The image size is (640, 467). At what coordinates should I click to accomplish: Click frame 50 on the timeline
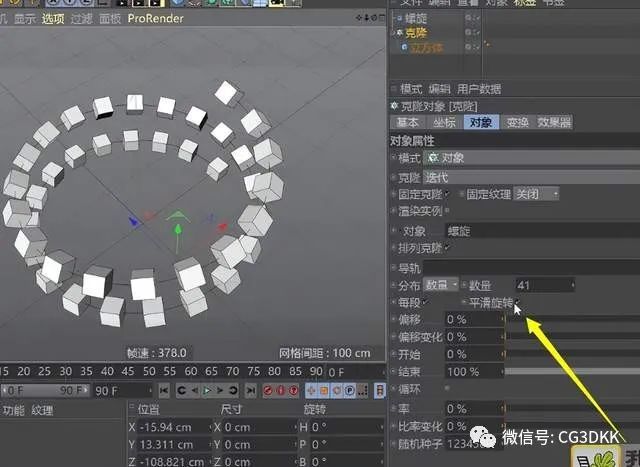[149, 371]
